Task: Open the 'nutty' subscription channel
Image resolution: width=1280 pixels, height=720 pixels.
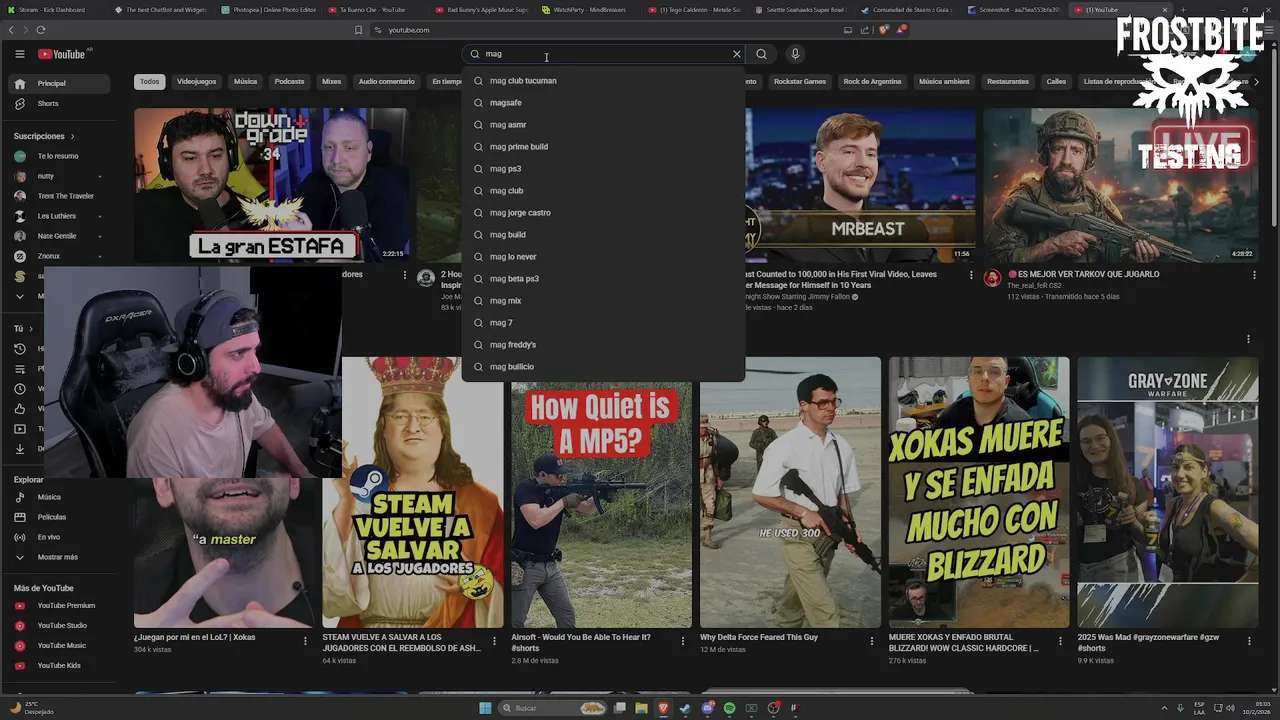Action: pos(60,176)
